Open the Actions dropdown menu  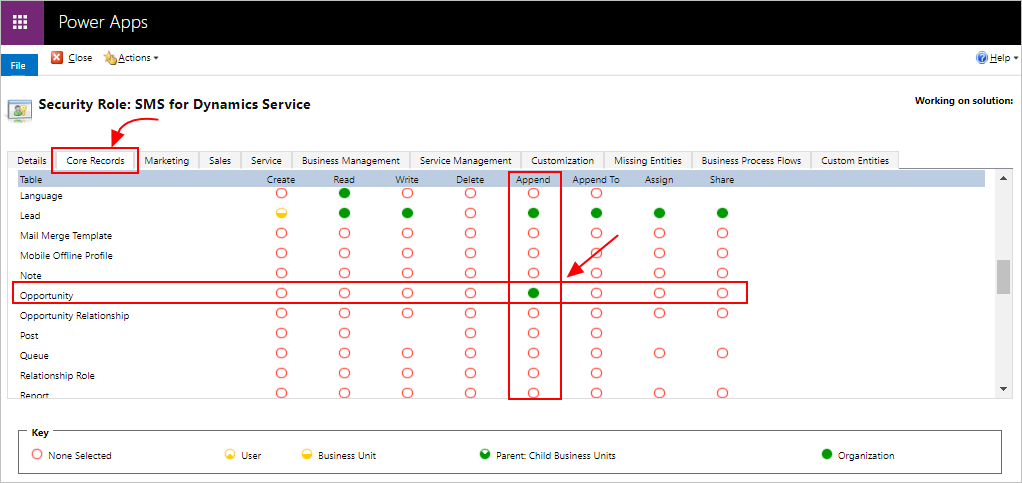(131, 58)
